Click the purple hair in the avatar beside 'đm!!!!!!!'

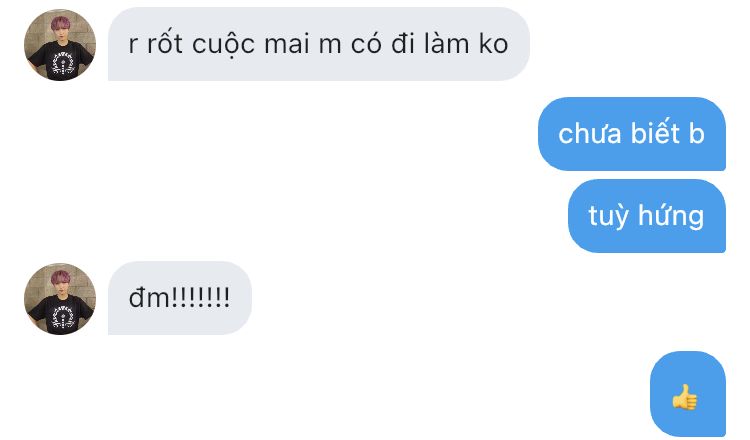pos(60,276)
